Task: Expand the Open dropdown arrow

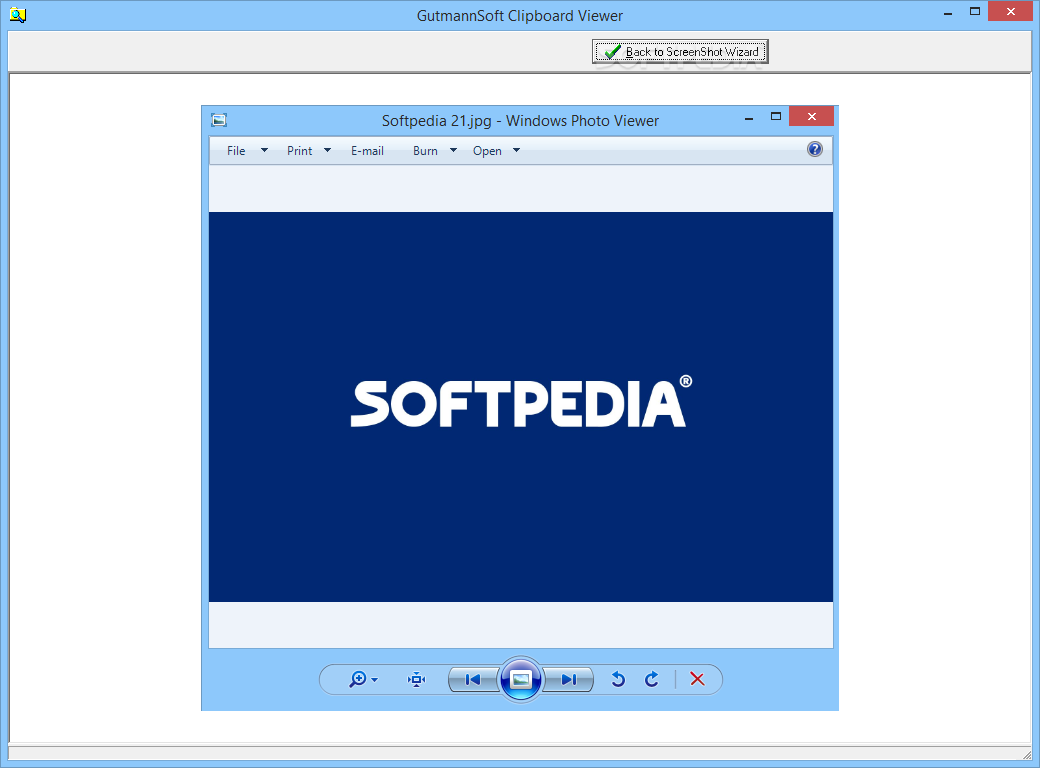Action: tap(517, 151)
